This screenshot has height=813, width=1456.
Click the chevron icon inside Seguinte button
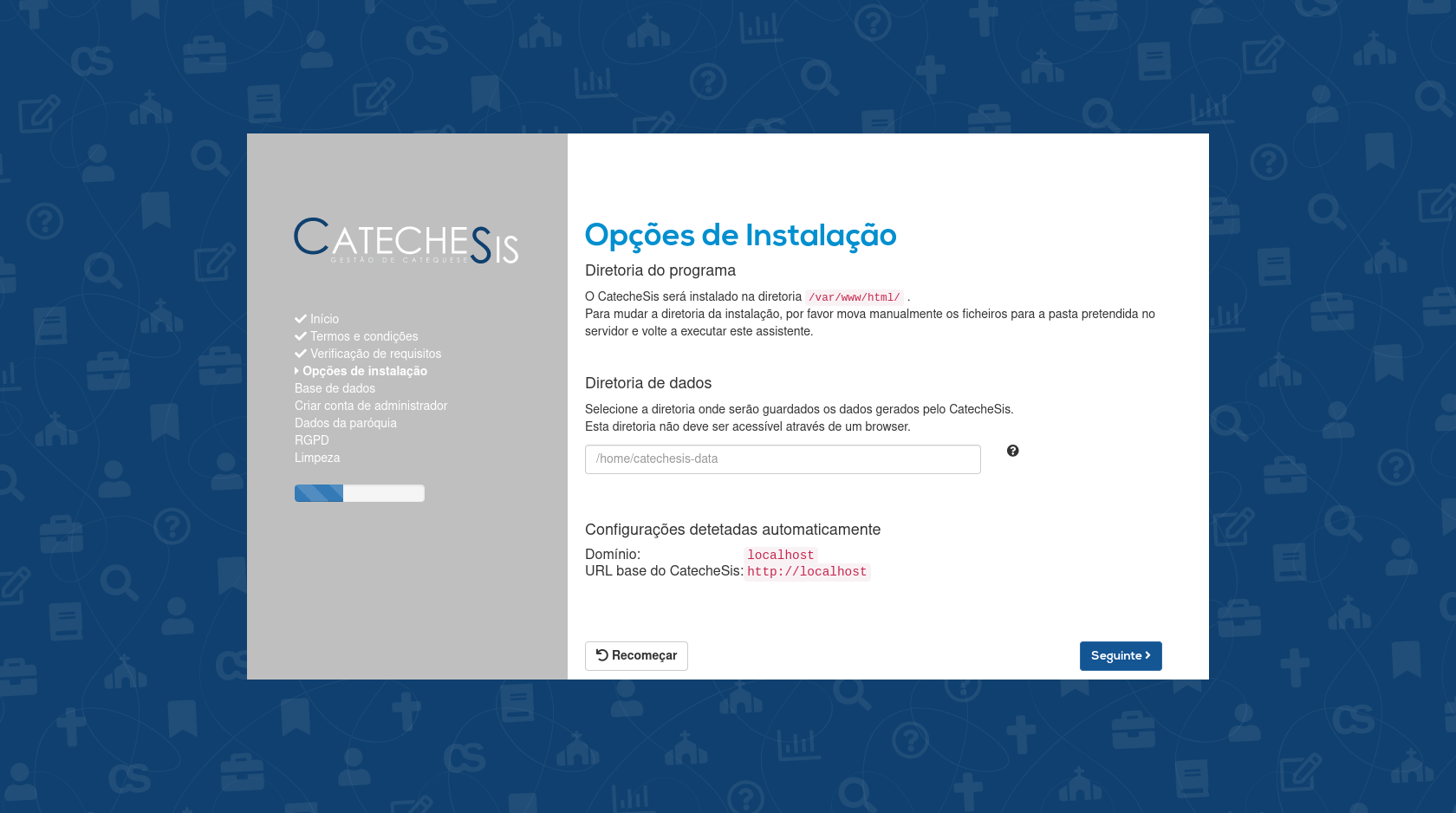(1148, 656)
